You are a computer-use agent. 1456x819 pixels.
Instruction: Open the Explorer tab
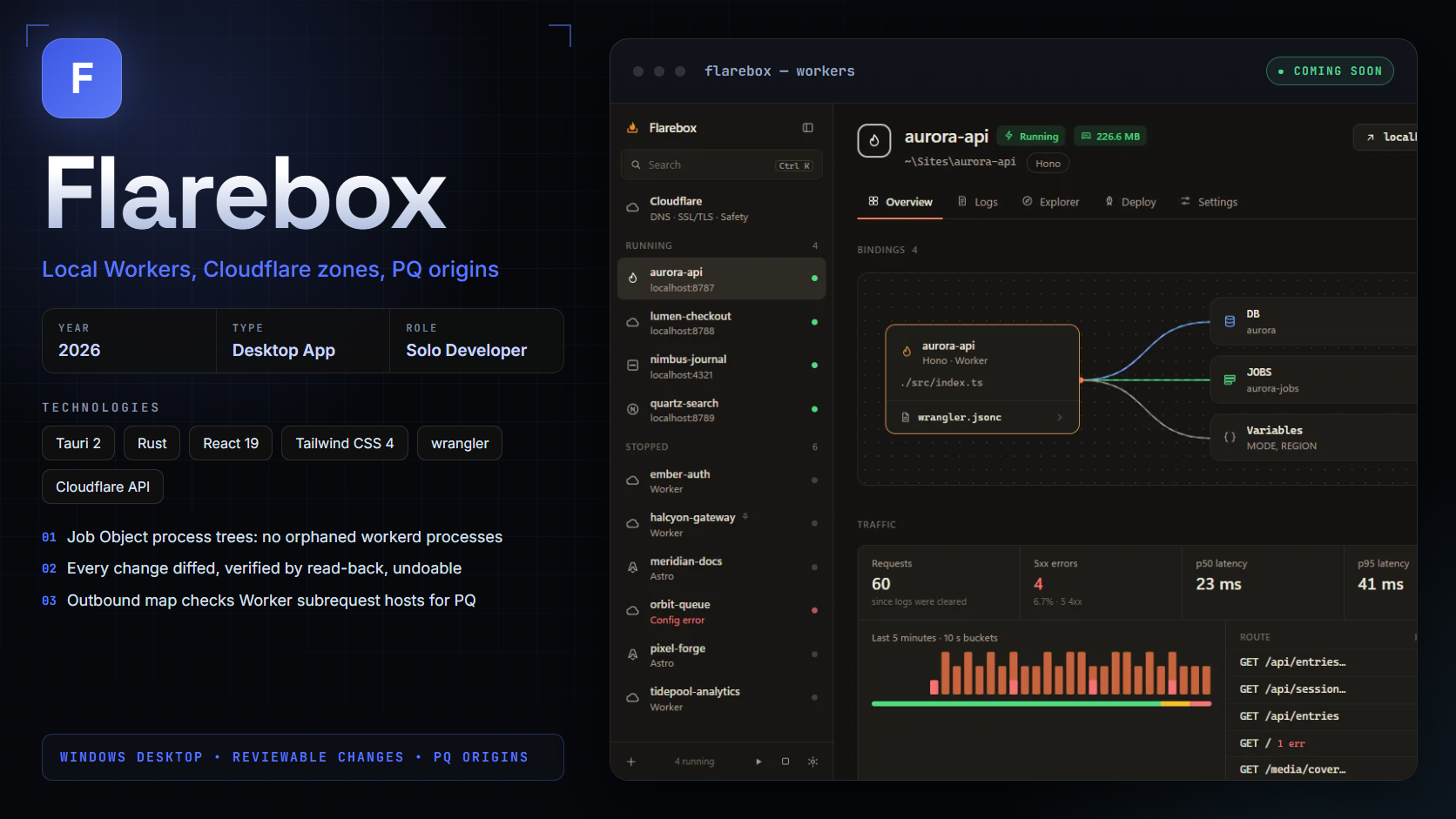(1050, 202)
